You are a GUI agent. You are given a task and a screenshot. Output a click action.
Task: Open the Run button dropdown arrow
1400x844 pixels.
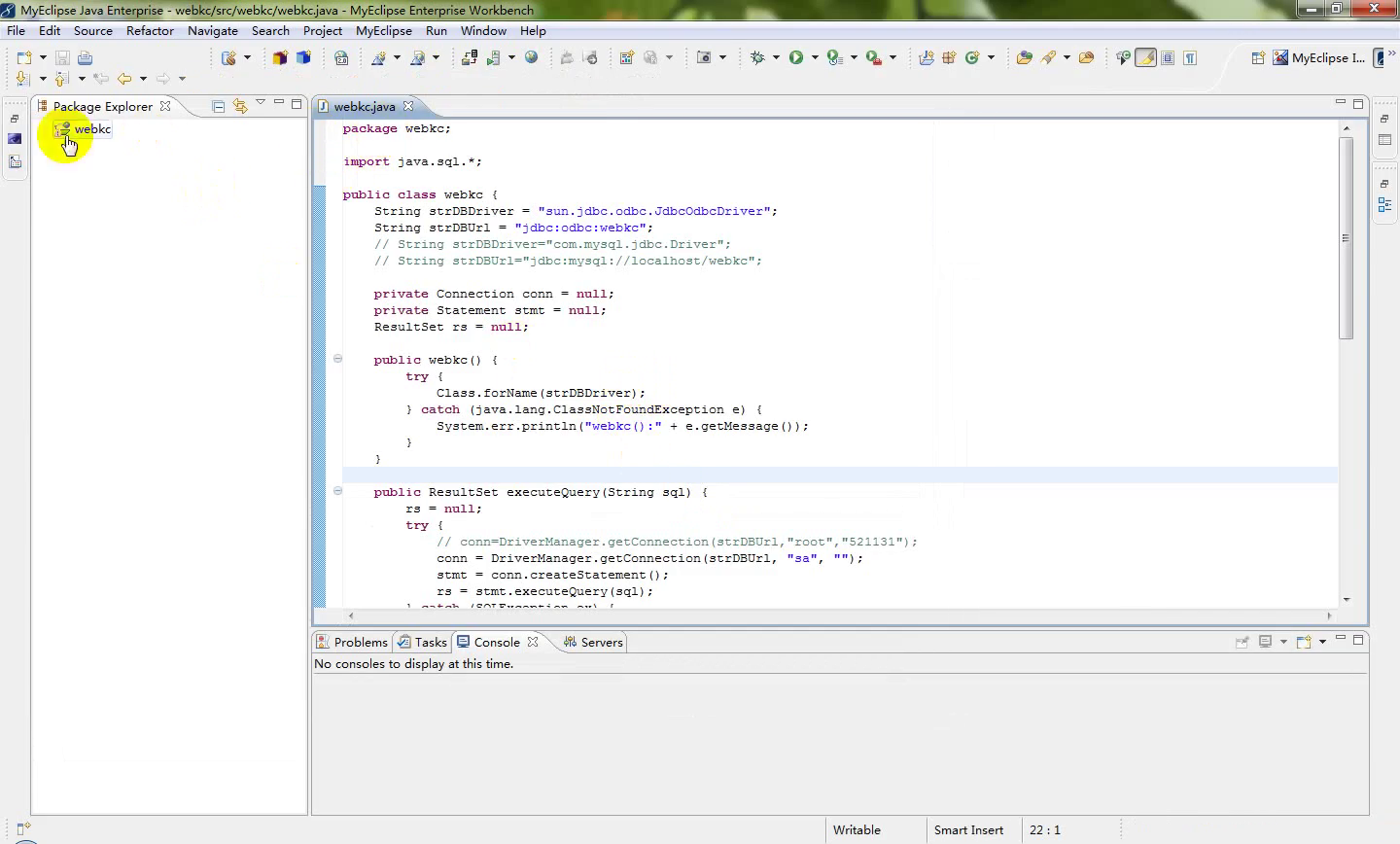click(x=815, y=58)
